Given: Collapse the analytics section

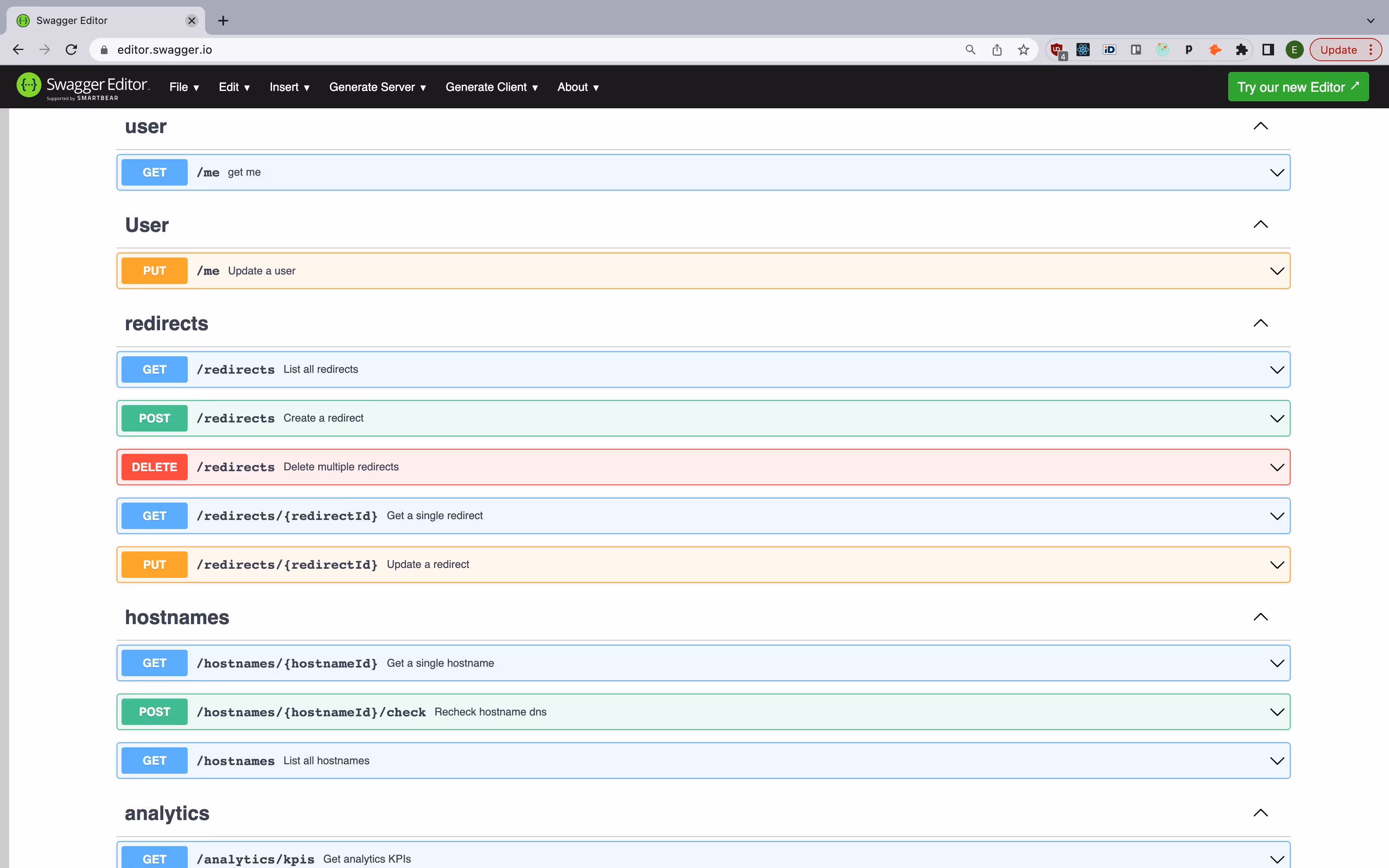Looking at the screenshot, I should (1260, 813).
